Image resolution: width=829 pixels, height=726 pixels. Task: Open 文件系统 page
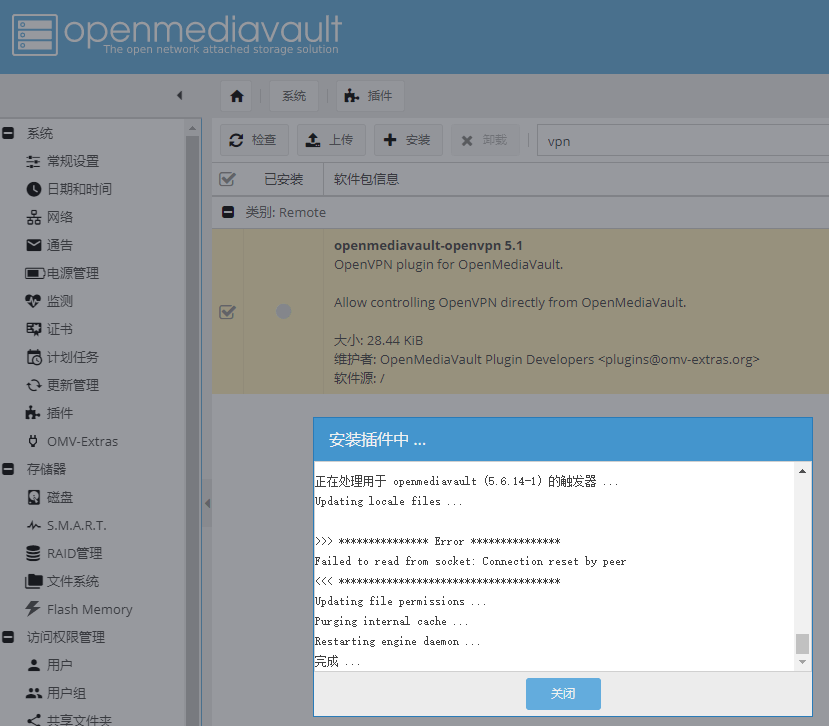73,582
